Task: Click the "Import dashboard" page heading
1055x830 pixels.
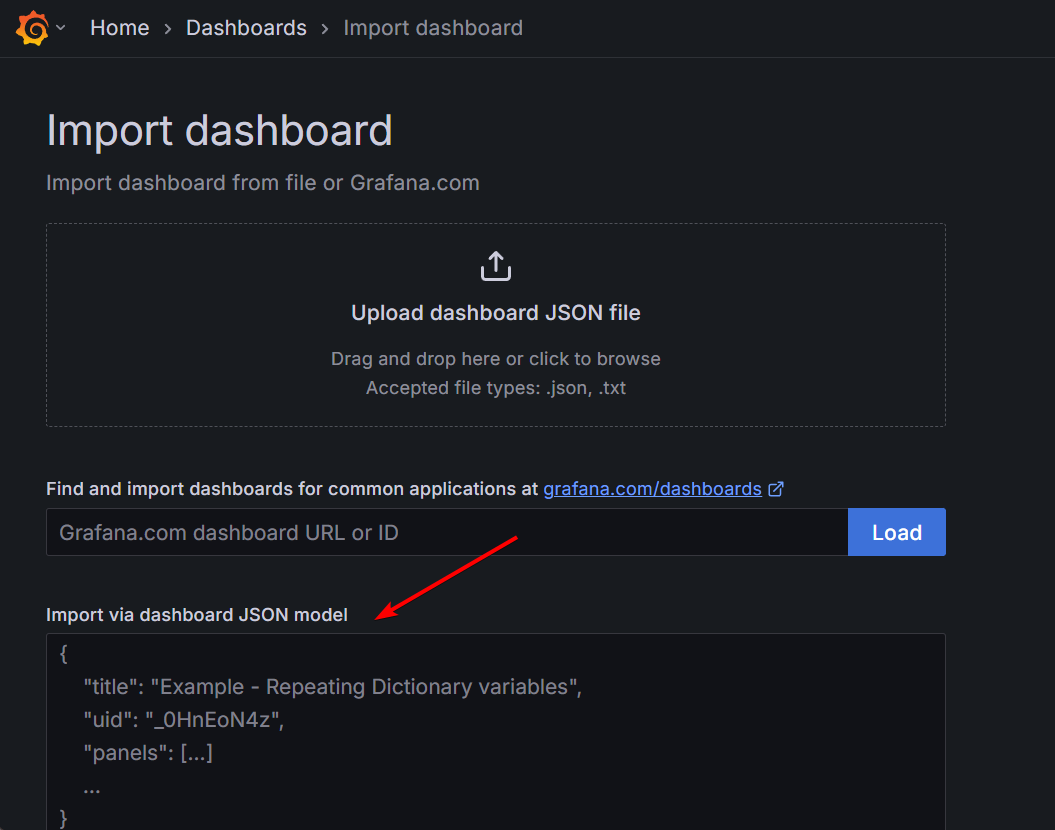Action: (x=219, y=131)
